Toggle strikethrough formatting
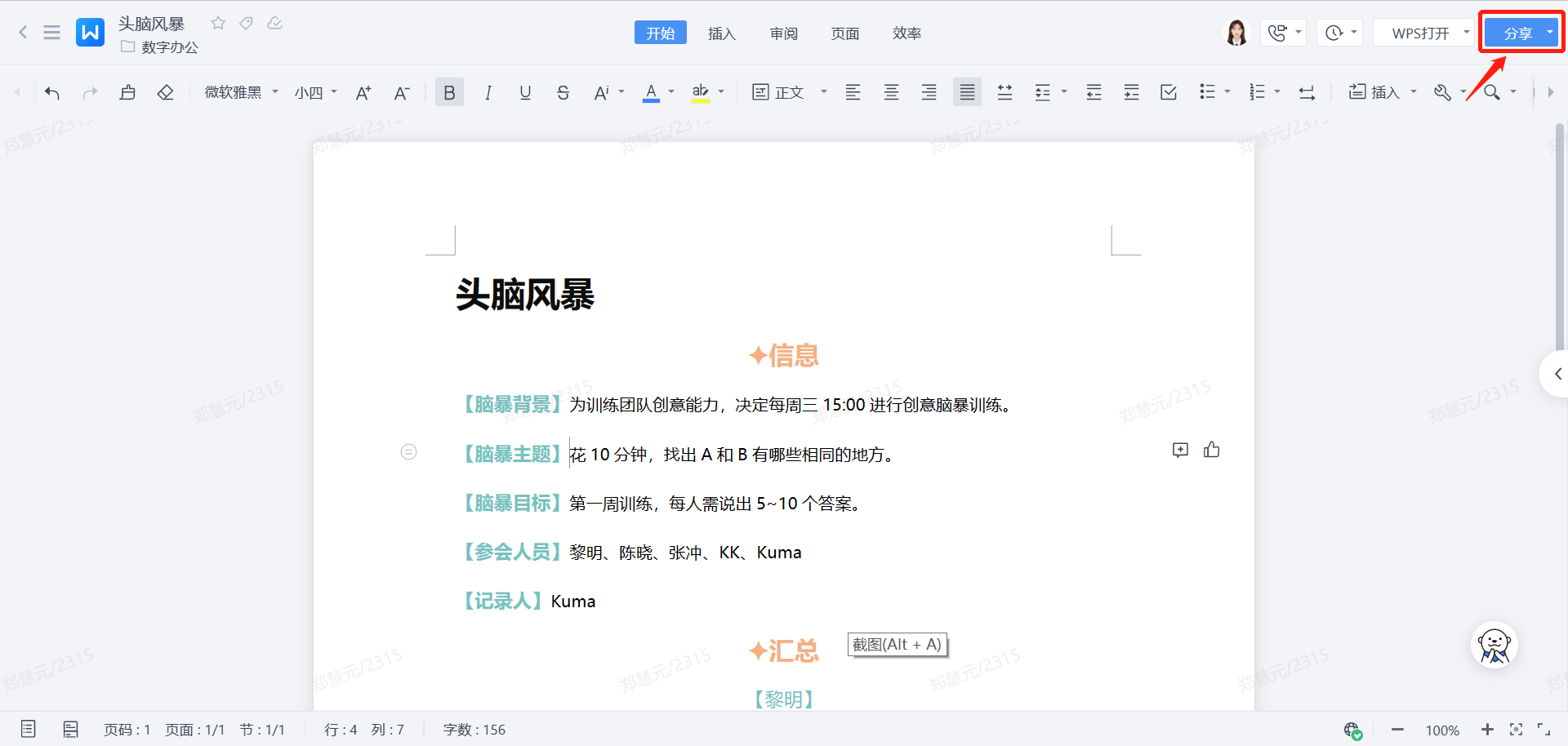Image resolution: width=1568 pixels, height=746 pixels. tap(563, 92)
